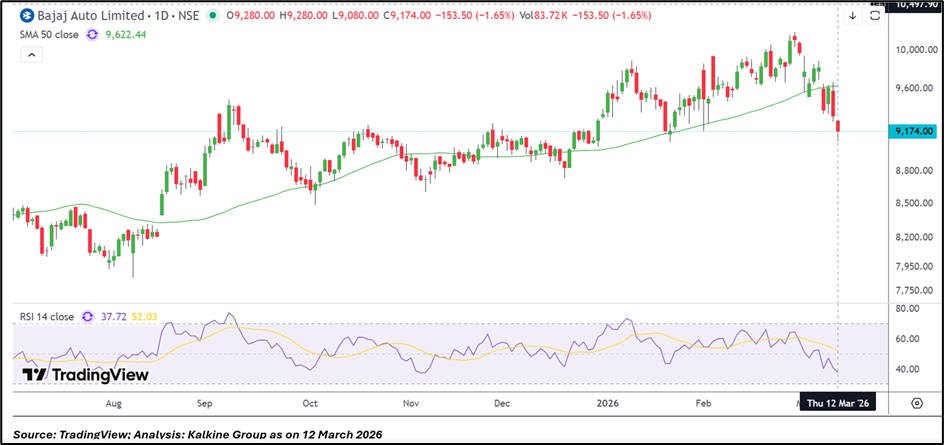The height and width of the screenshot is (445, 944).
Task: Click the 10,000.00 level on price scale
Action: 912,49
